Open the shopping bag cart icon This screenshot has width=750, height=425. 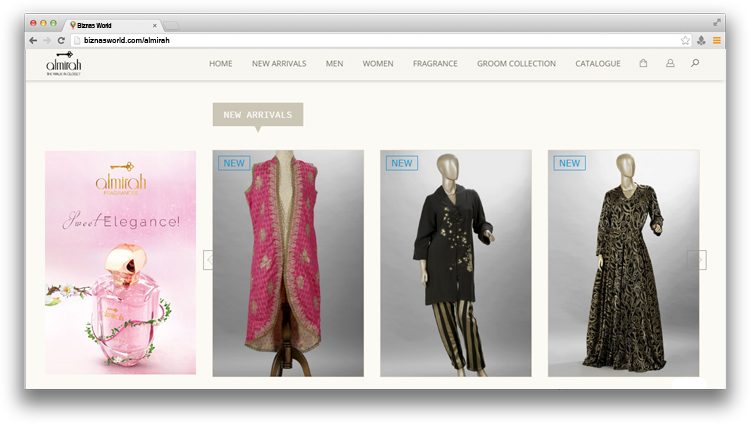click(643, 63)
